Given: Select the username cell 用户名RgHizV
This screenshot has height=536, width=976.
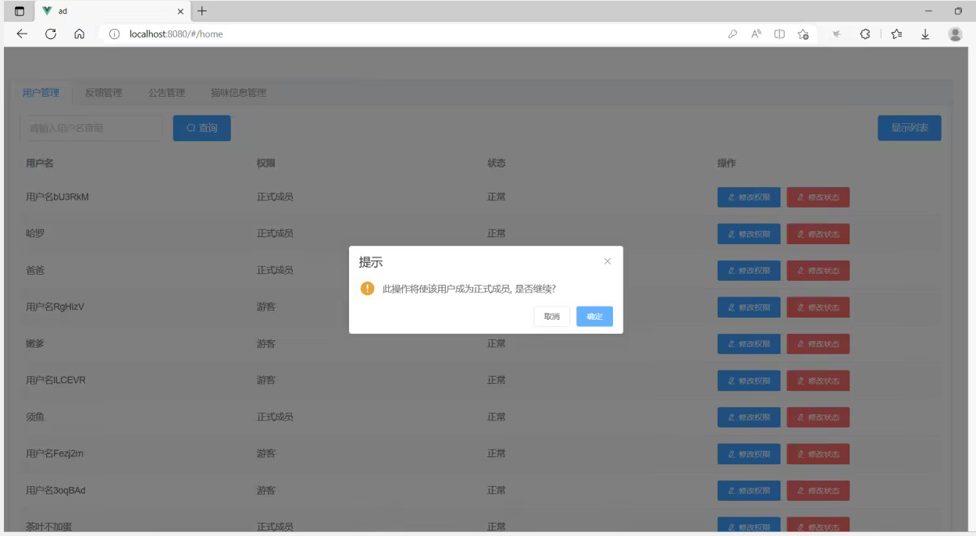Looking at the screenshot, I should 55,307.
